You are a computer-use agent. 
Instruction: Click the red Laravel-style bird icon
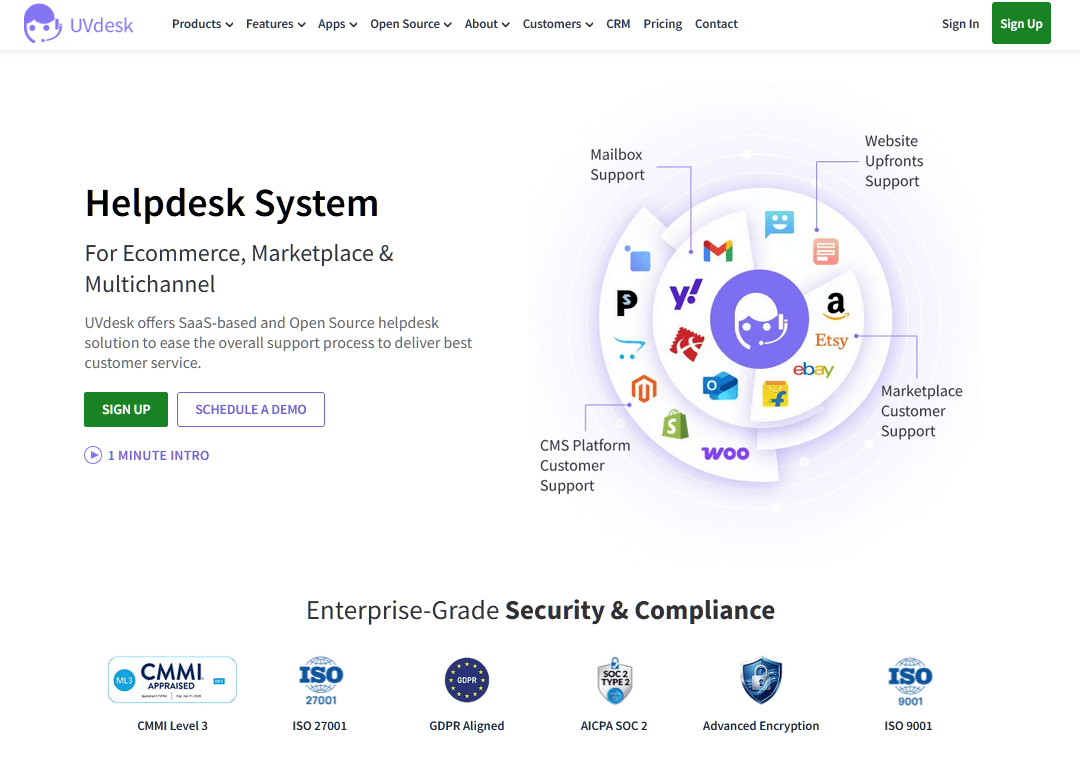(687, 344)
